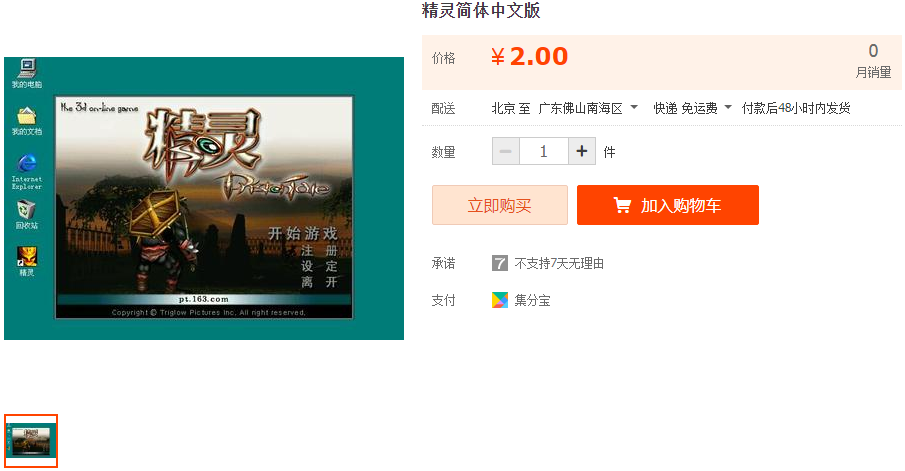Viewport: 905px width, 471px height.
Task: Click 注册 in the game preview
Action: 319,251
